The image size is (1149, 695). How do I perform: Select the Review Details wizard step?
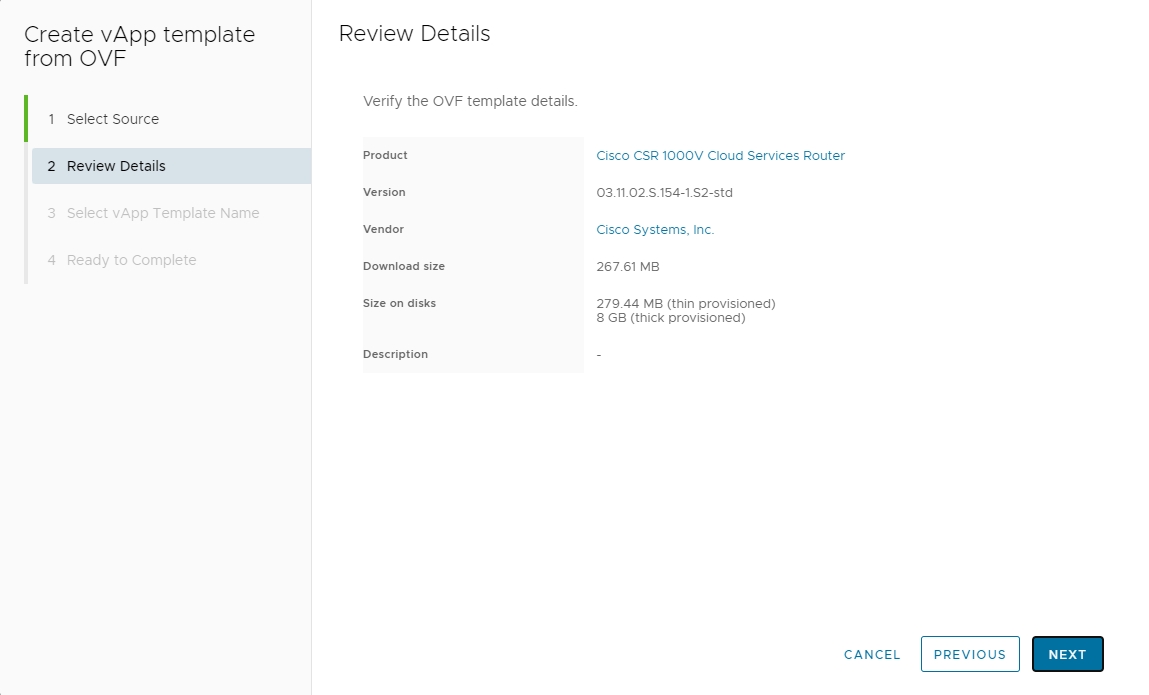116,166
